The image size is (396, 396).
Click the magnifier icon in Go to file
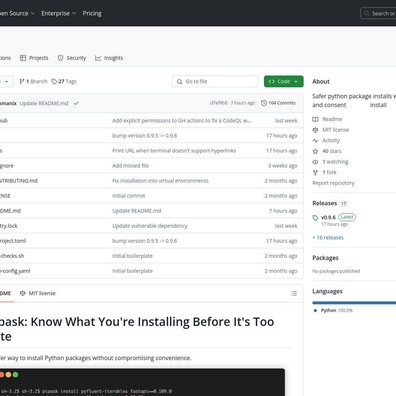[179, 82]
